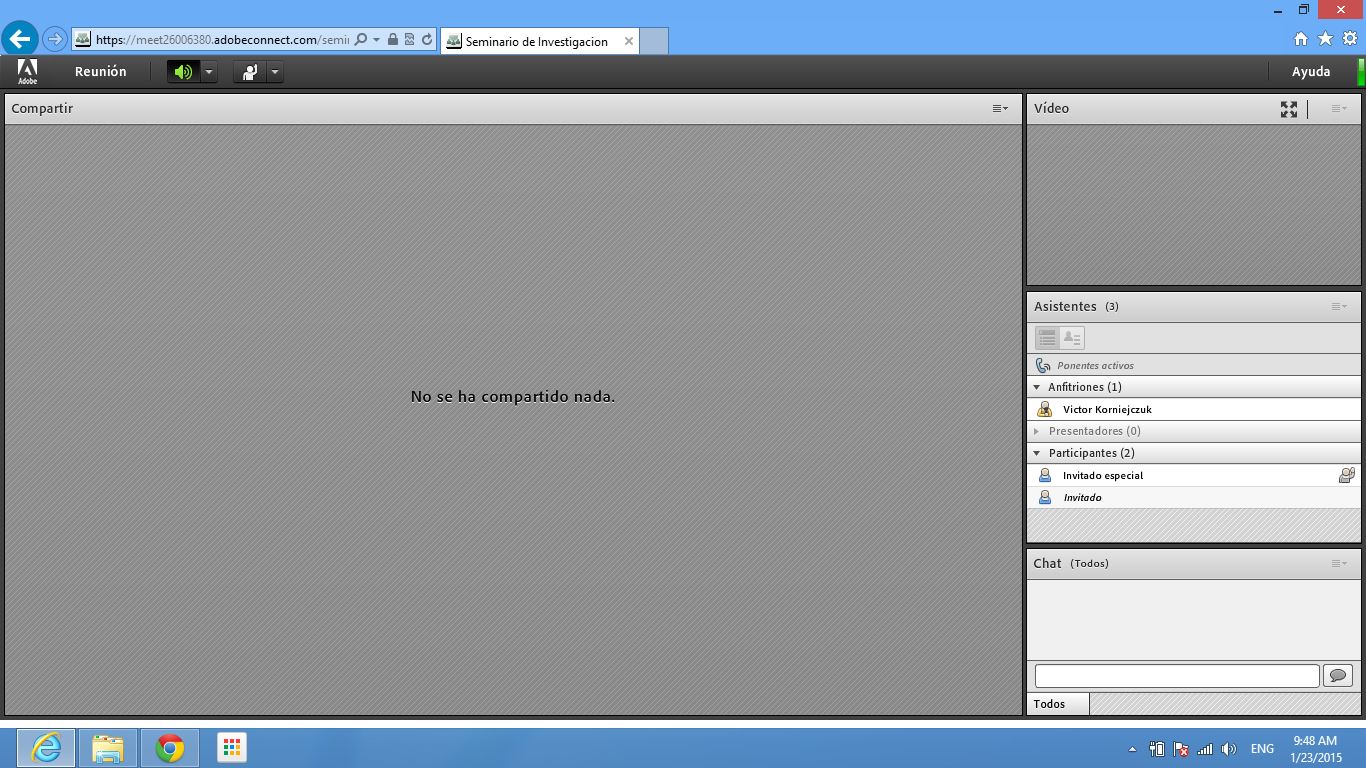
Task: Open the colored grid app on taskbar
Action: 232,748
